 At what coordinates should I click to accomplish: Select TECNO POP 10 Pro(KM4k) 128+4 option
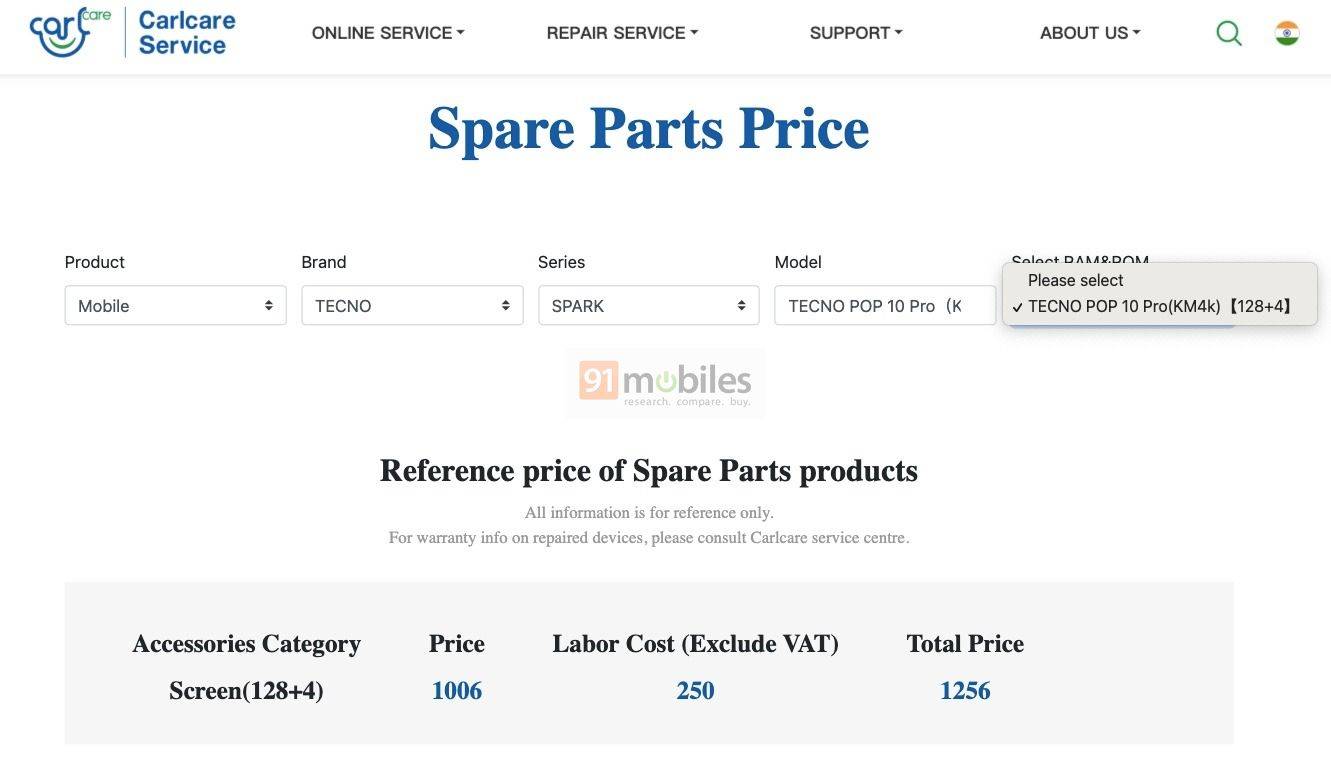(1160, 306)
